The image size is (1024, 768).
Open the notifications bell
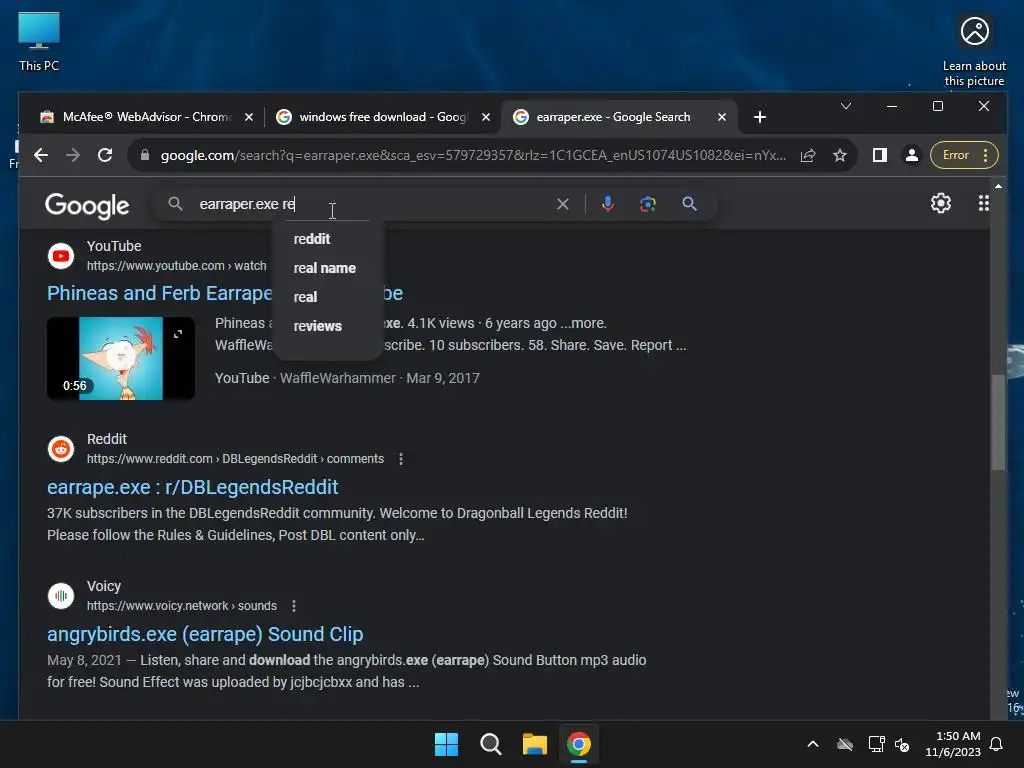point(997,744)
